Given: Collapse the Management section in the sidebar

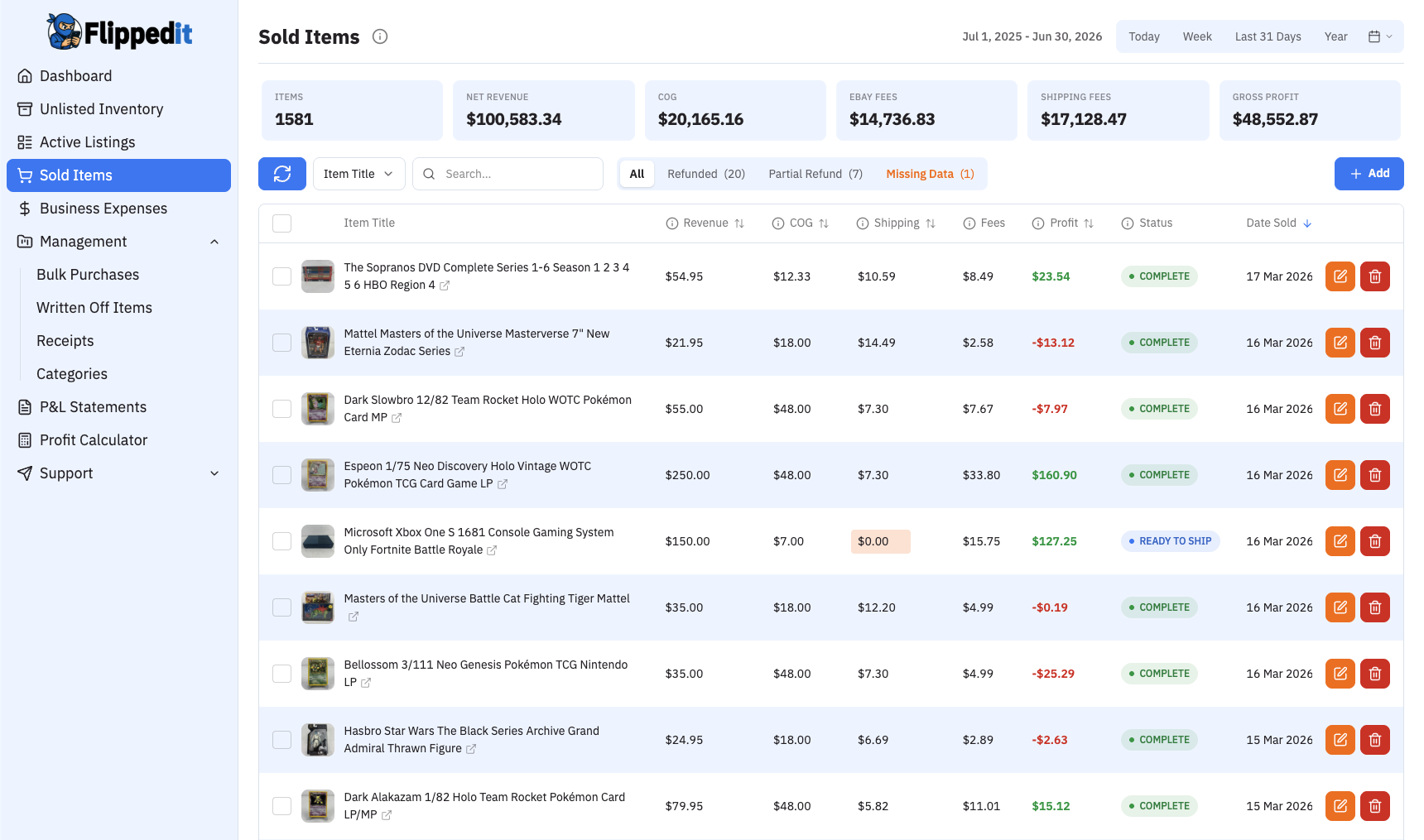Looking at the screenshot, I should click(214, 241).
